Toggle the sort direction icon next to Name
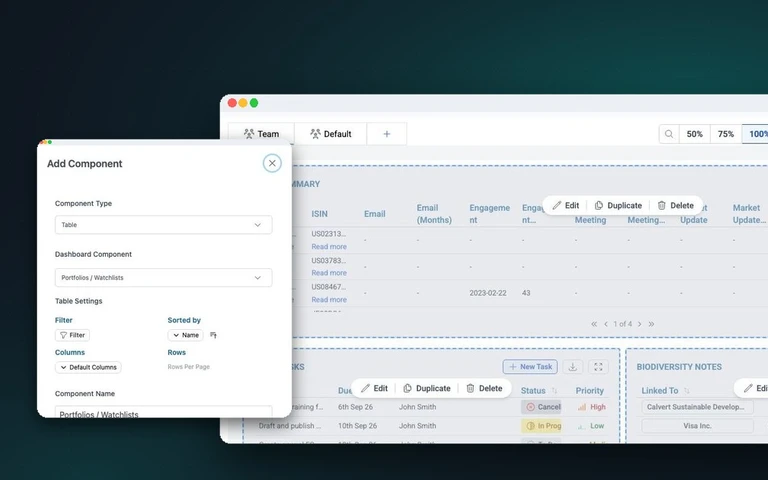Image resolution: width=768 pixels, height=480 pixels. pos(214,335)
